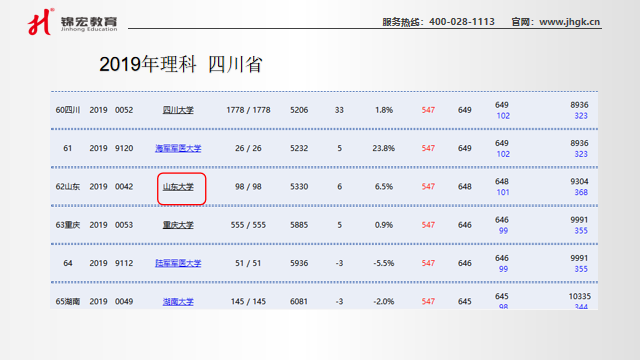Open the 海军军医大学 link
Image resolution: width=640 pixels, height=360 pixels.
click(178, 148)
